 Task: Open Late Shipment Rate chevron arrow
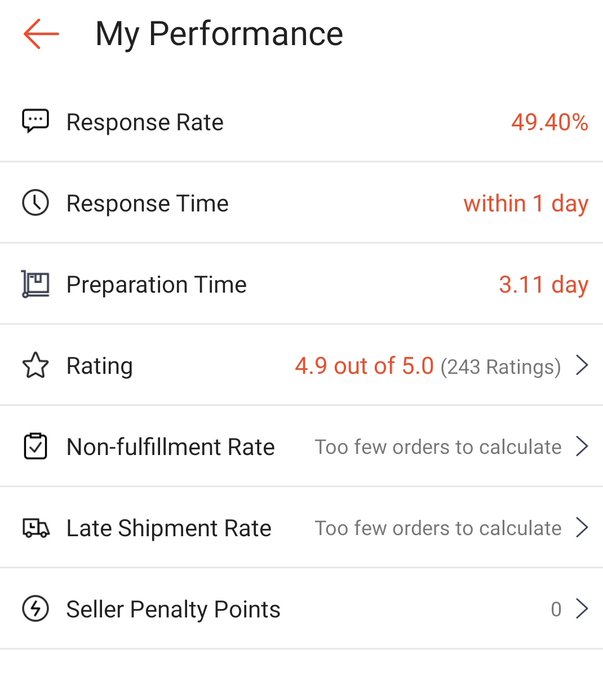click(582, 528)
